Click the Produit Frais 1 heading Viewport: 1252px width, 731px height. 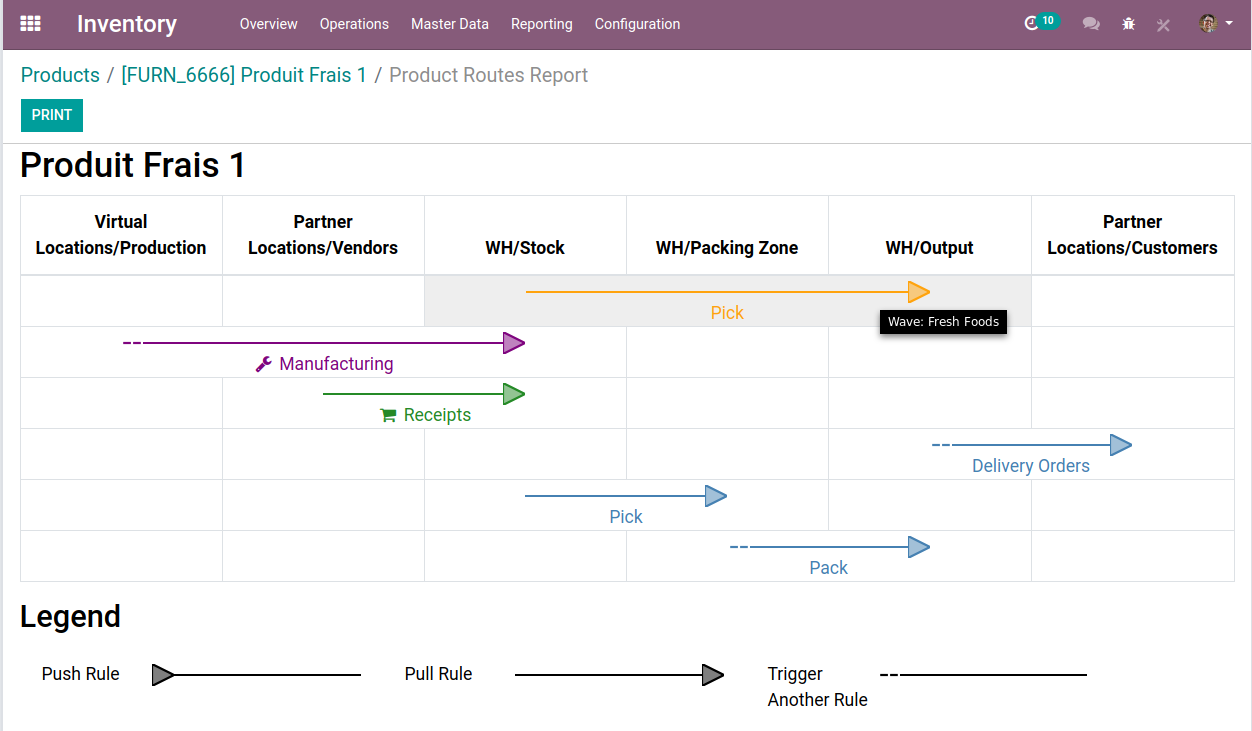[133, 165]
